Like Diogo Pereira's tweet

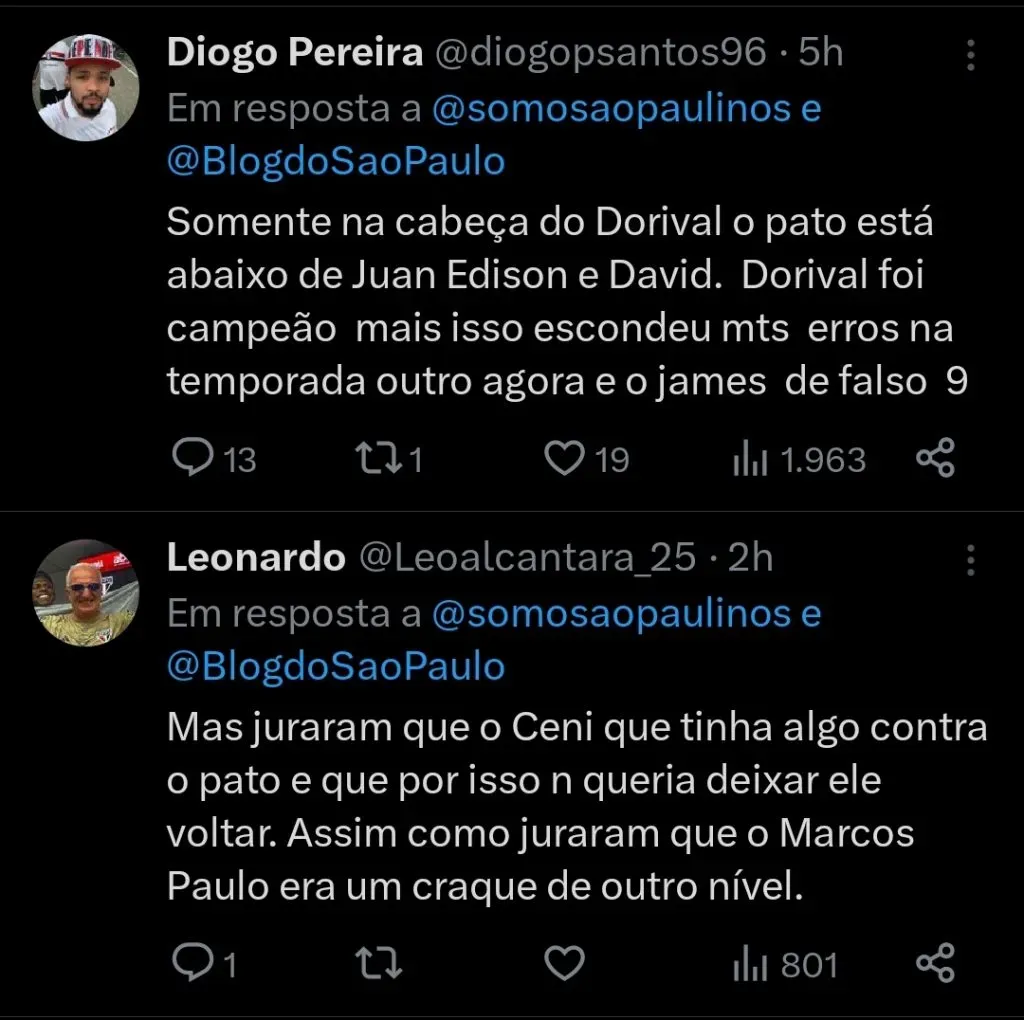tap(564, 458)
